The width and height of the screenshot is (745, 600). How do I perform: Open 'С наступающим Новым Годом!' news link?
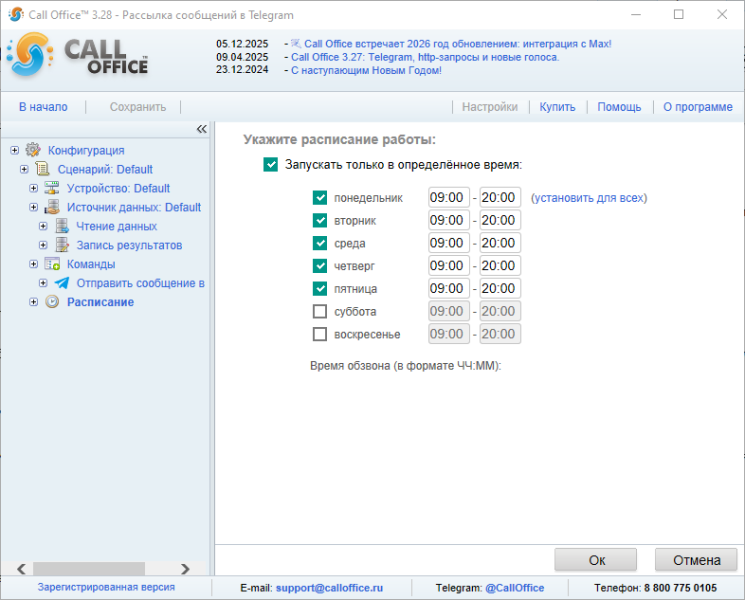366,70
